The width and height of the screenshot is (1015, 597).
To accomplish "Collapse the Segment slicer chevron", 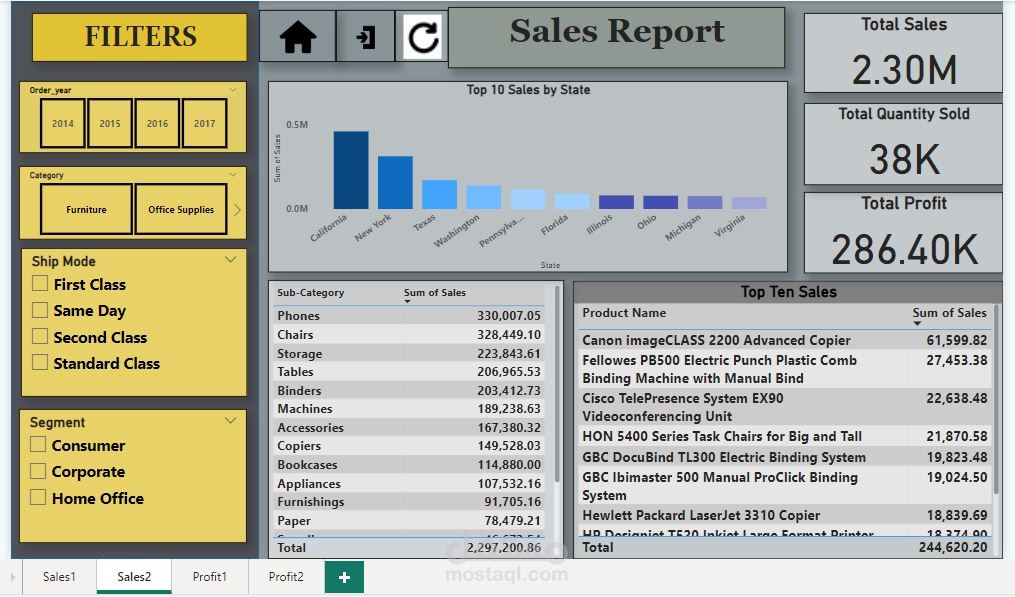I will pyautogui.click(x=230, y=420).
